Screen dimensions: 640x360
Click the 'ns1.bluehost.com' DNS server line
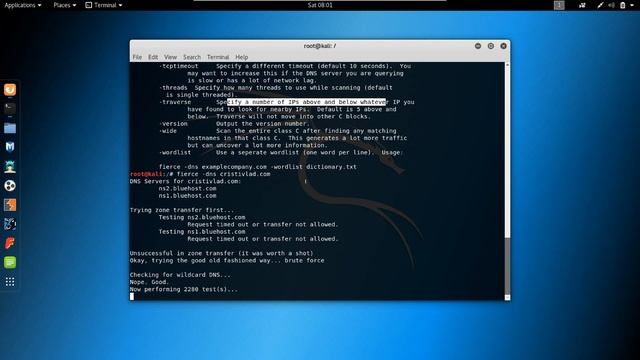pyautogui.click(x=187, y=196)
